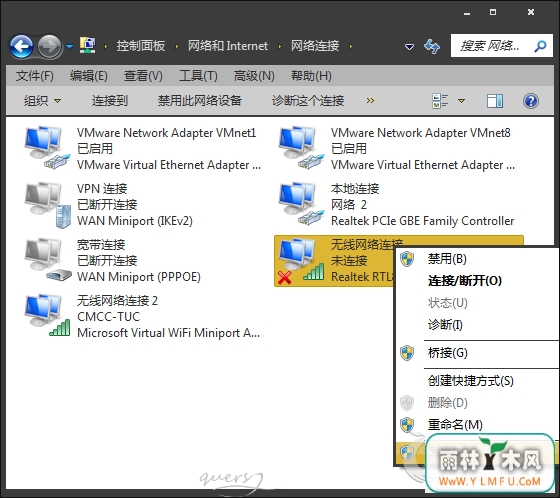
Task: Click the shield icon beside 重命名(M)
Action: [x=407, y=425]
